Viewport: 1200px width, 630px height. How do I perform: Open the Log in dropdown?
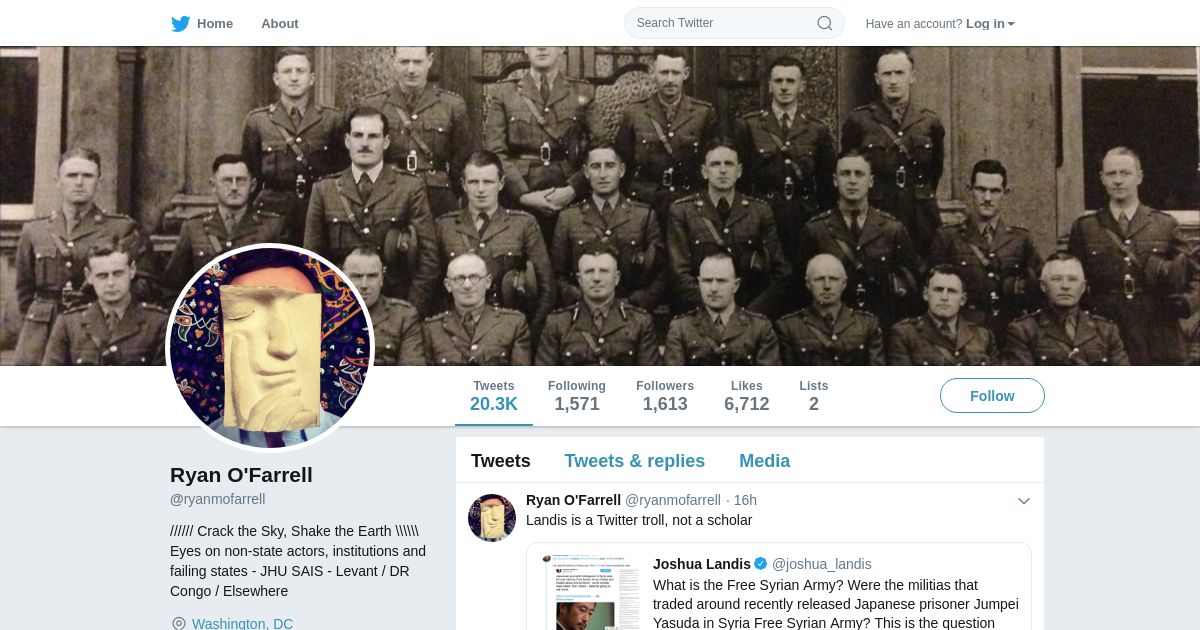click(x=990, y=23)
